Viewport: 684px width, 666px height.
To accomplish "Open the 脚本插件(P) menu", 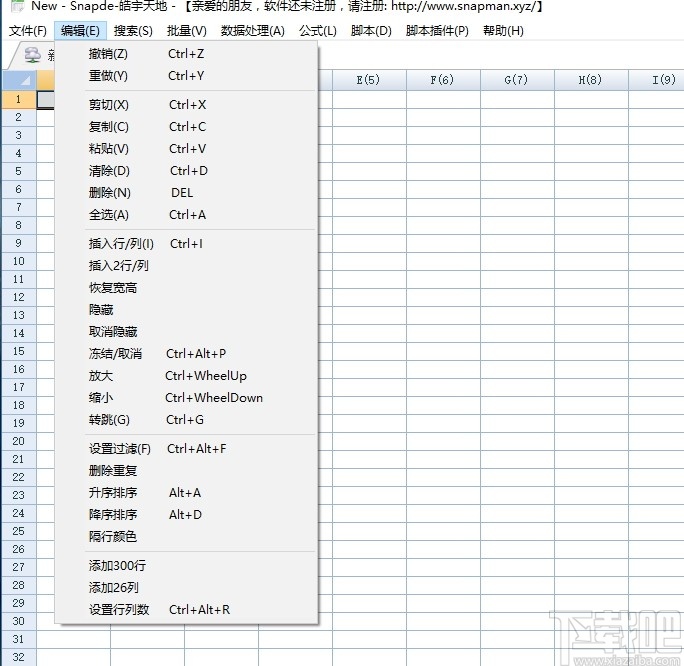I will (x=437, y=31).
